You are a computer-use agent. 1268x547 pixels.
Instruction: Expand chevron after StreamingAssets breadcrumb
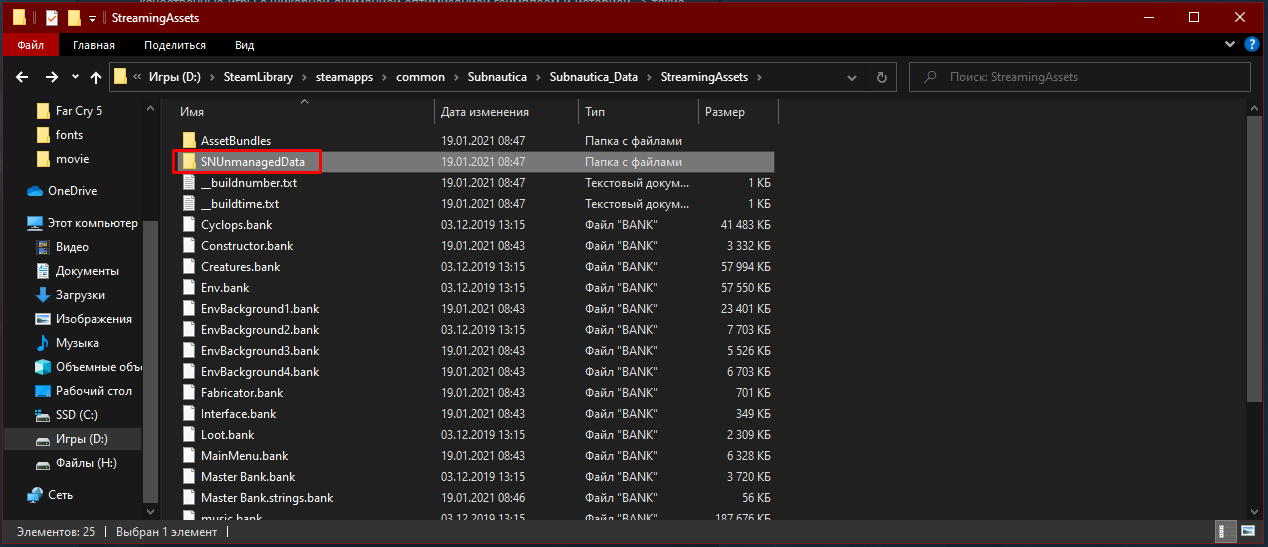(759, 77)
